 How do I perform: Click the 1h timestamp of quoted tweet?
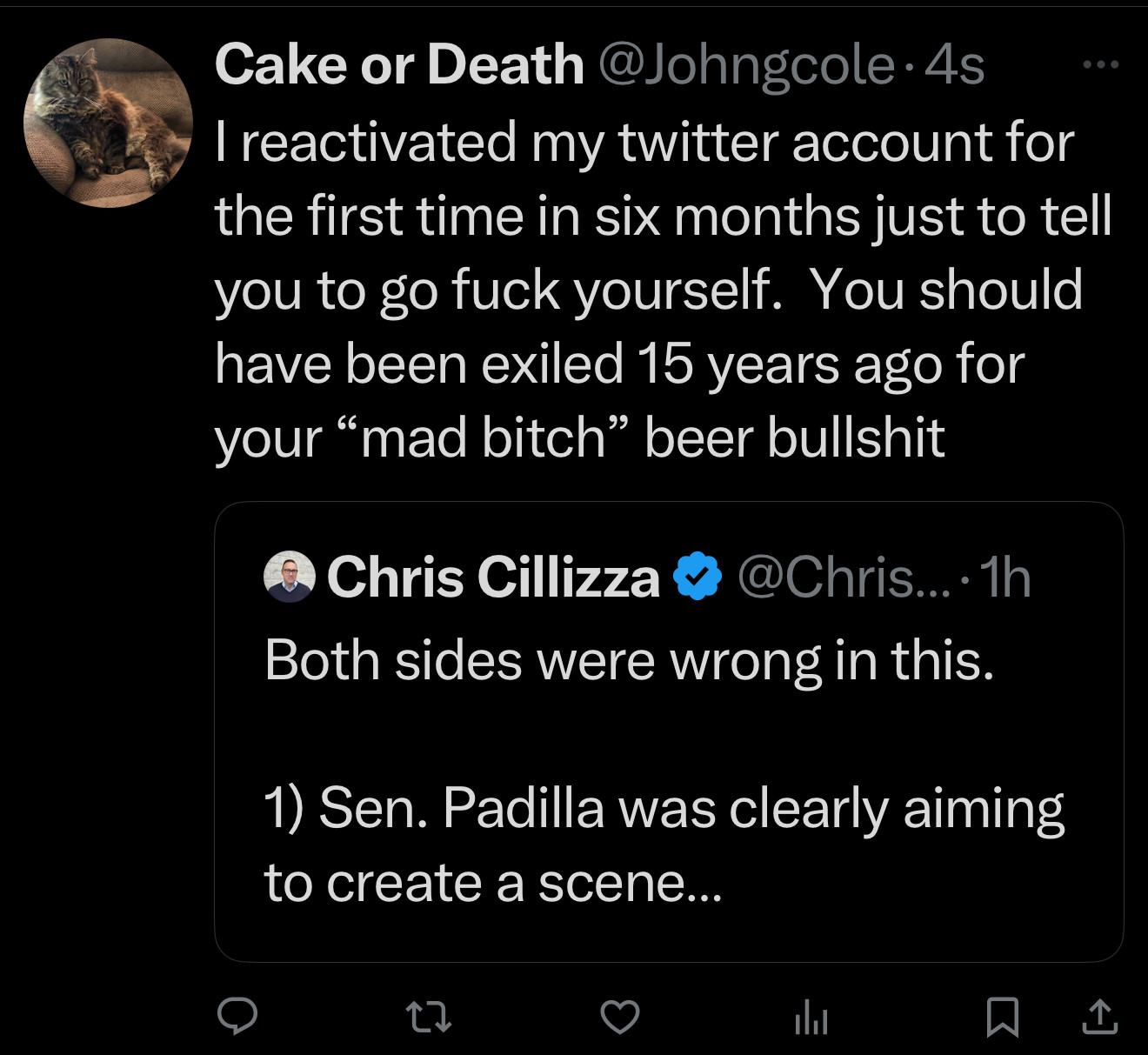(x=1005, y=578)
